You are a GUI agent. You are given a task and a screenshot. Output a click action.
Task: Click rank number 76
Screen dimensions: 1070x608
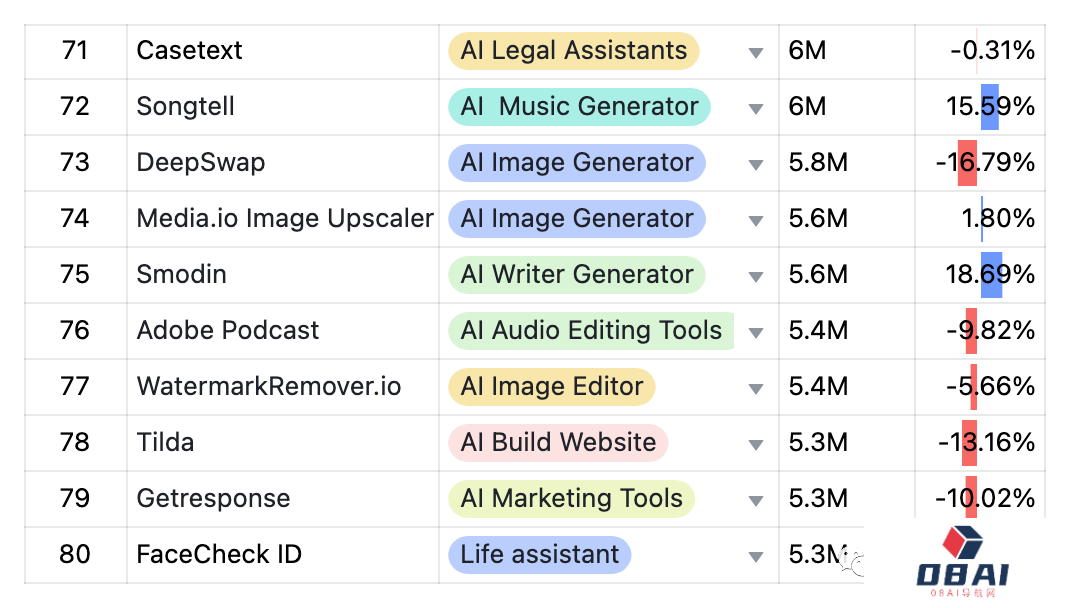click(75, 330)
